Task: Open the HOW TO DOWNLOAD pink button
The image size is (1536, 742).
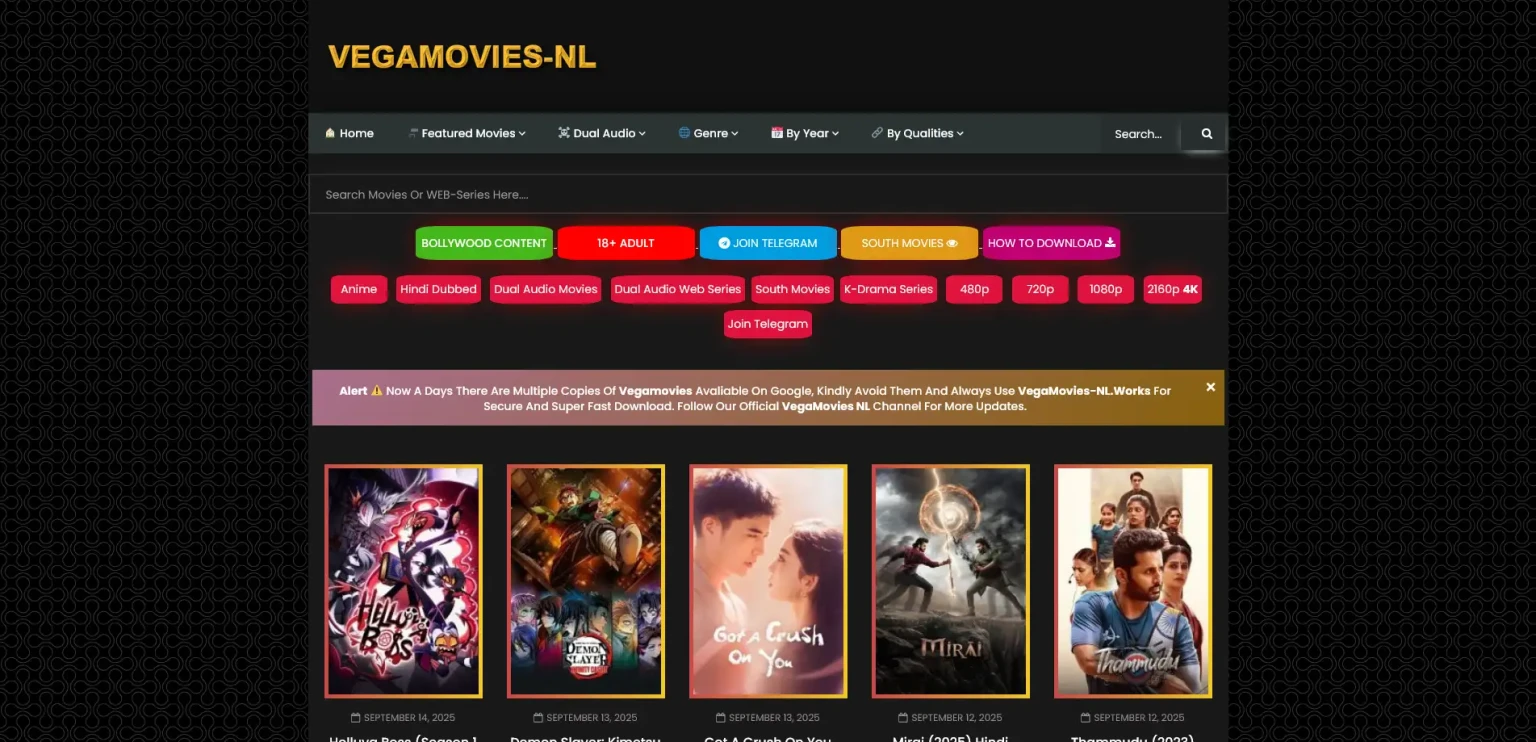Action: [x=1051, y=243]
